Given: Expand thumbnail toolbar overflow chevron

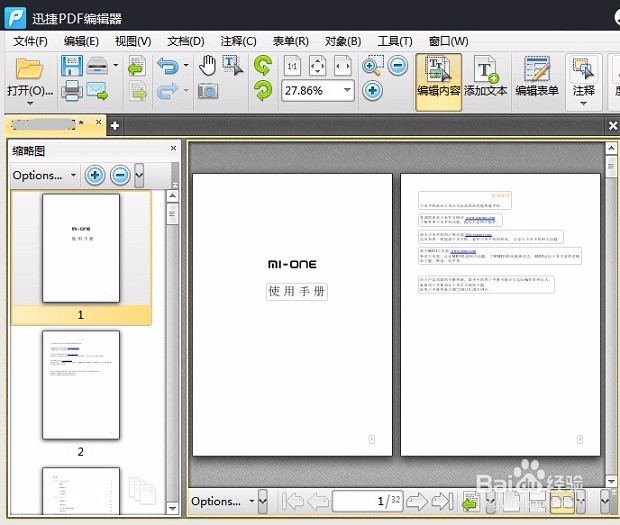Looking at the screenshot, I should (x=139, y=175).
